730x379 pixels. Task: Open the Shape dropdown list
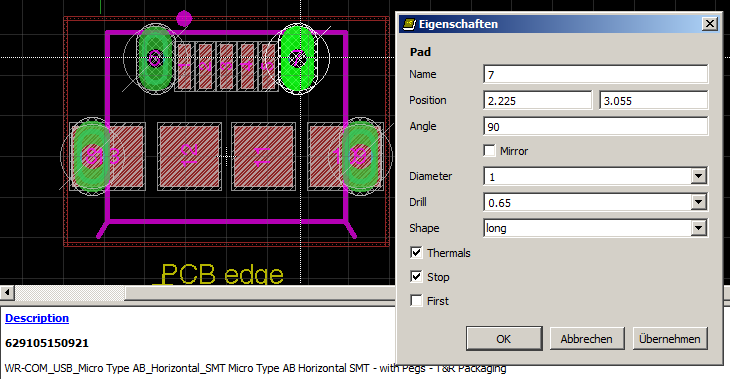[698, 228]
